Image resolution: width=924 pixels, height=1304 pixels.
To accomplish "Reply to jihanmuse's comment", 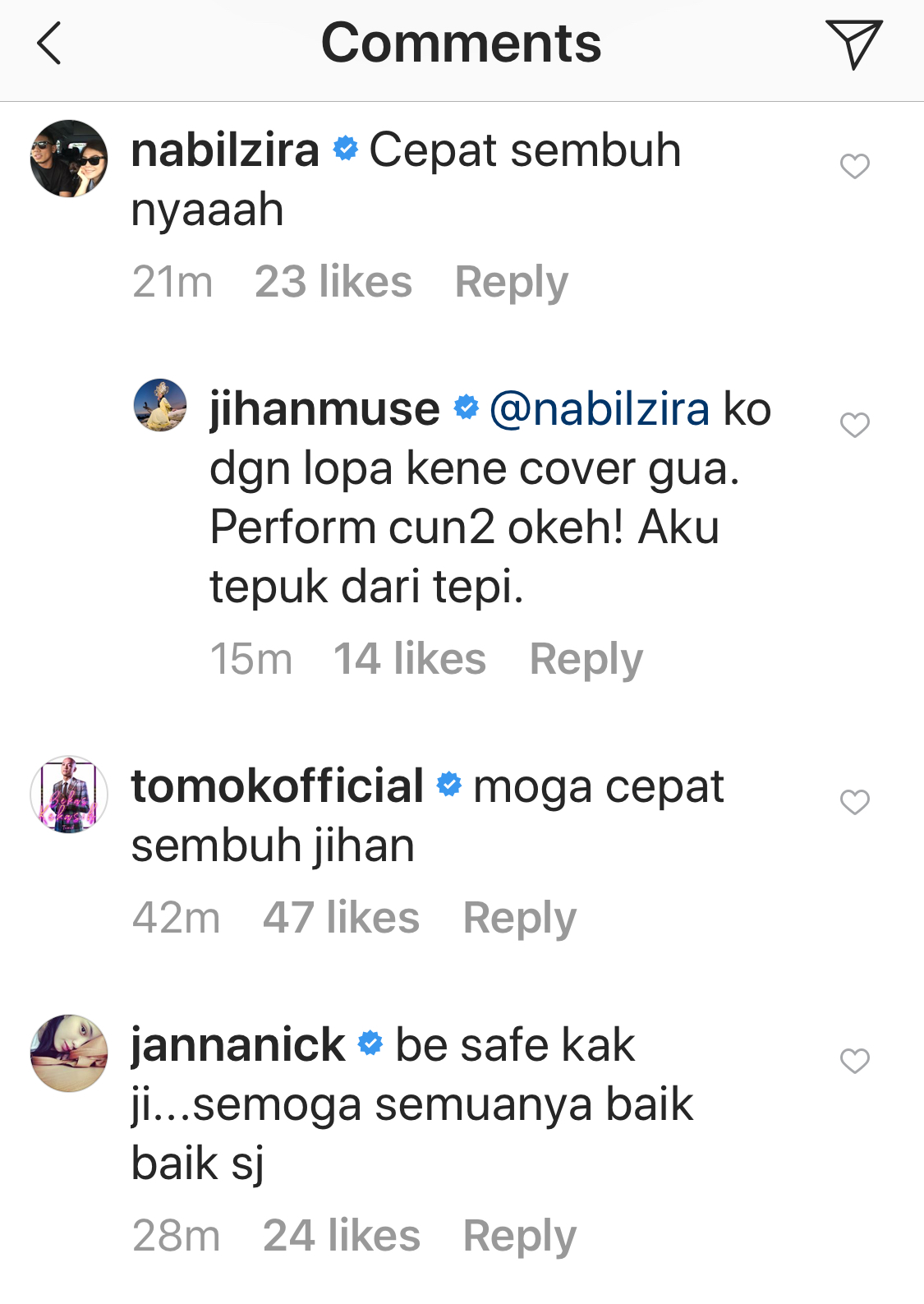I will coord(586,660).
